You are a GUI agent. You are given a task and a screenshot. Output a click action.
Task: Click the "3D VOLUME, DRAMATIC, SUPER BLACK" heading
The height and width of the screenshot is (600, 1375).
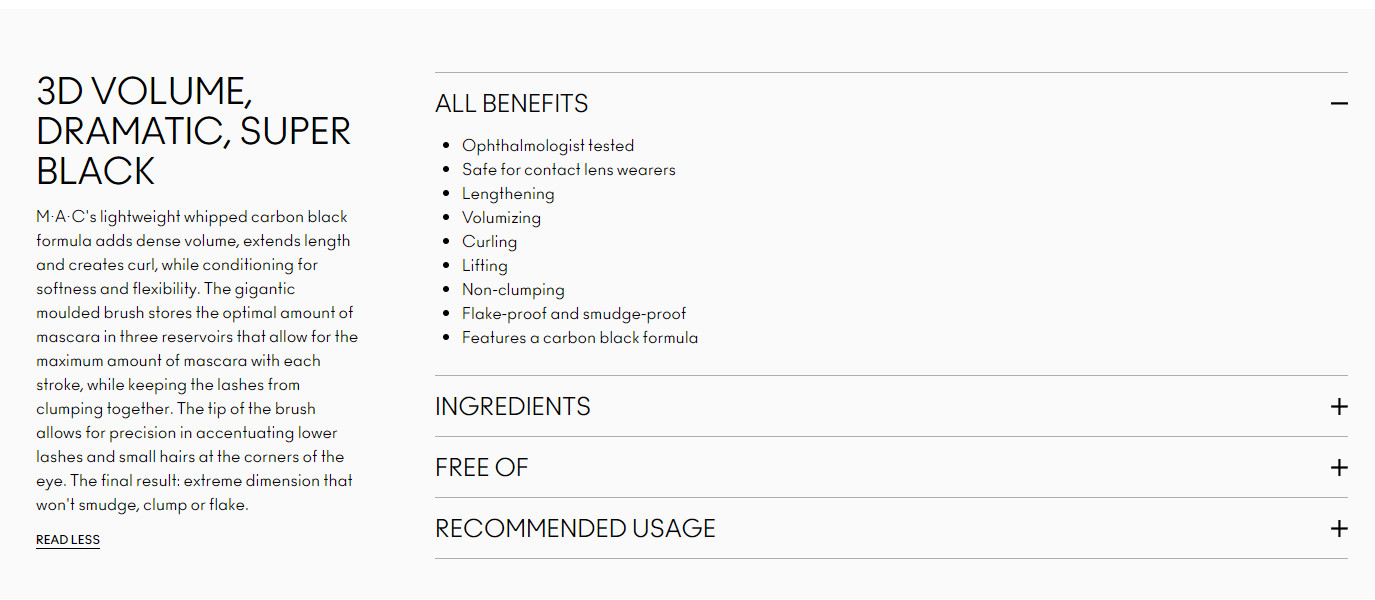[x=193, y=131]
